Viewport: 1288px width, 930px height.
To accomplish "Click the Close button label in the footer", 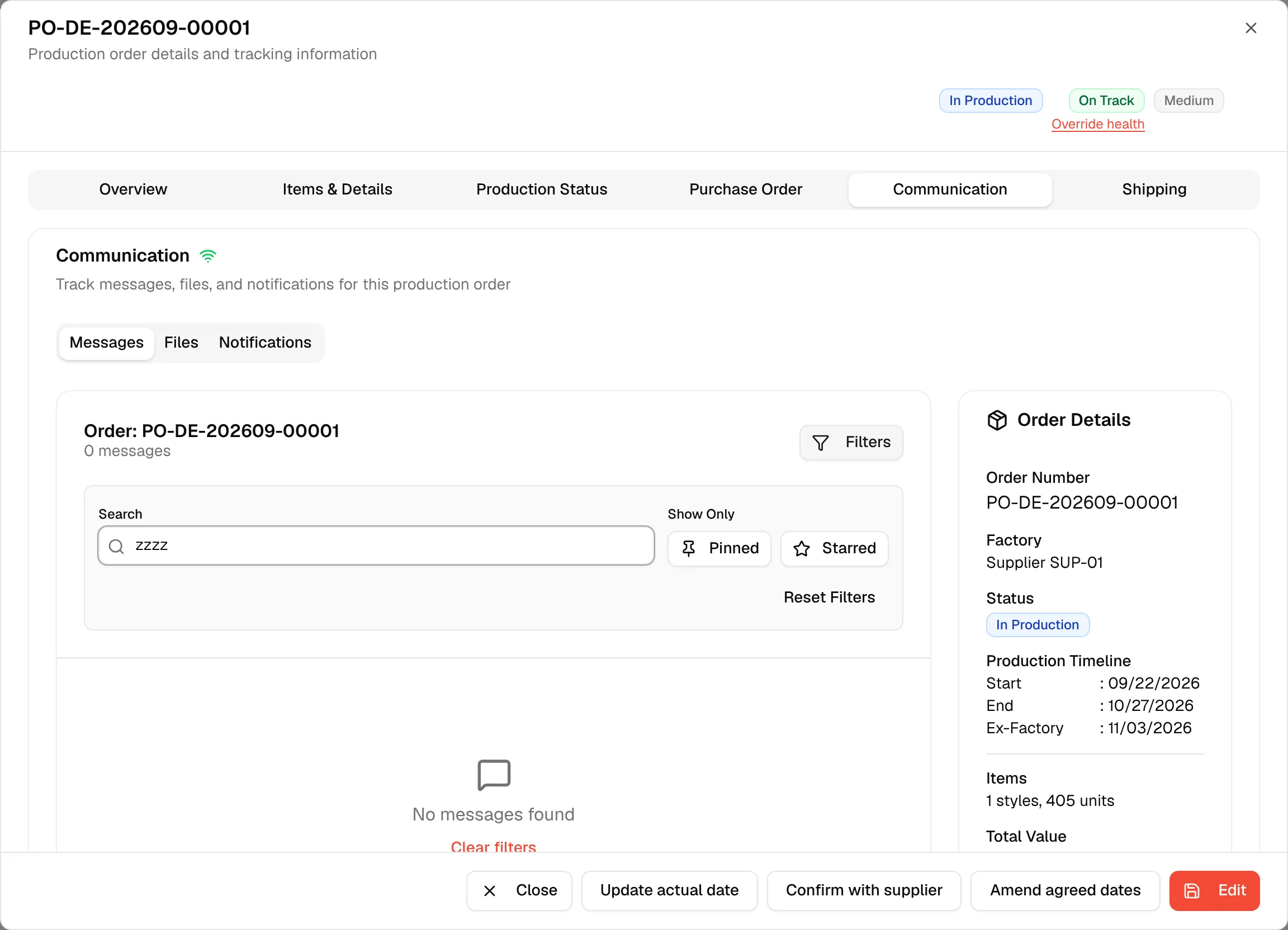I will tap(536, 891).
